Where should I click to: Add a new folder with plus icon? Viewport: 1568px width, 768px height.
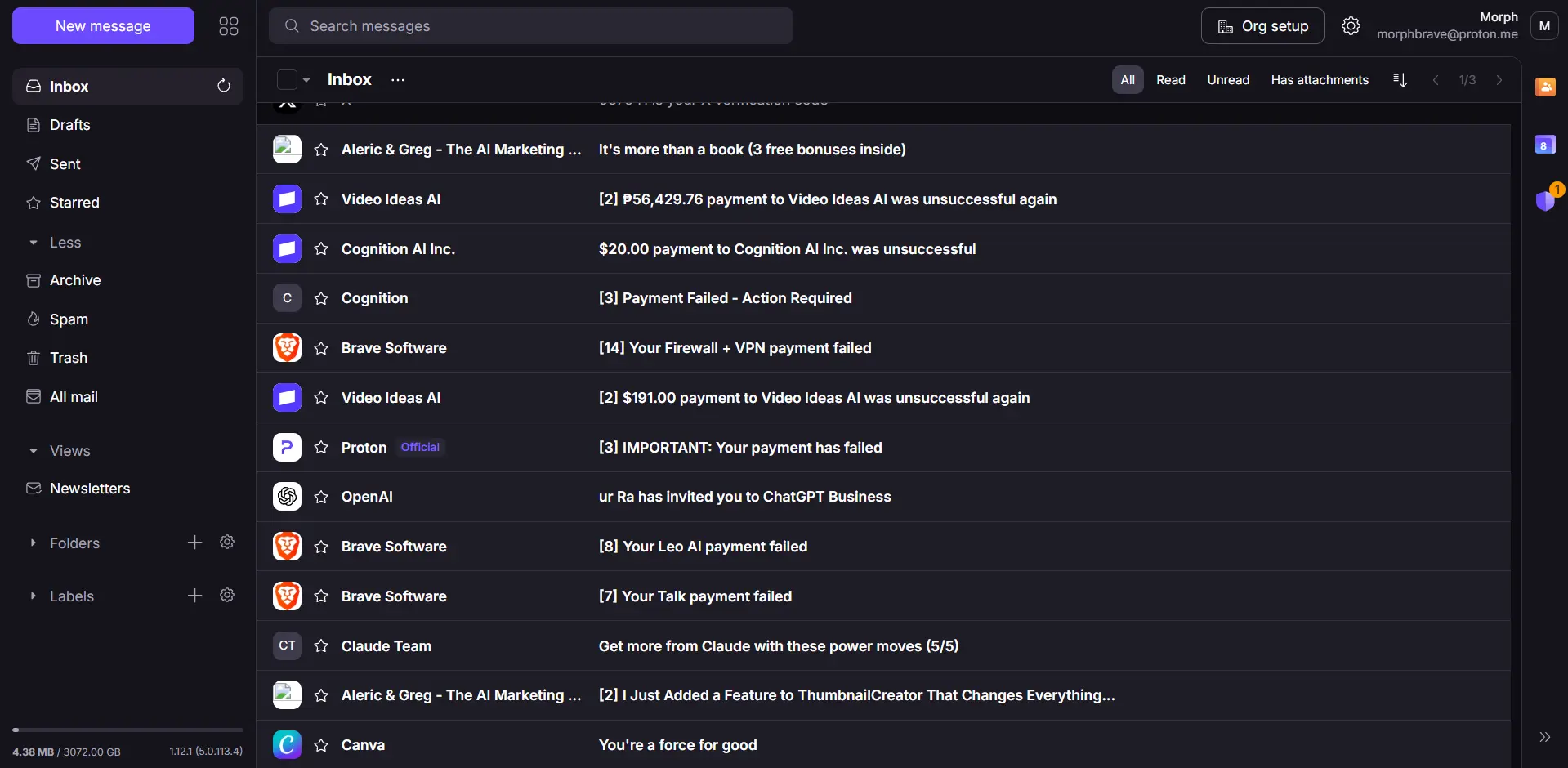(x=194, y=542)
